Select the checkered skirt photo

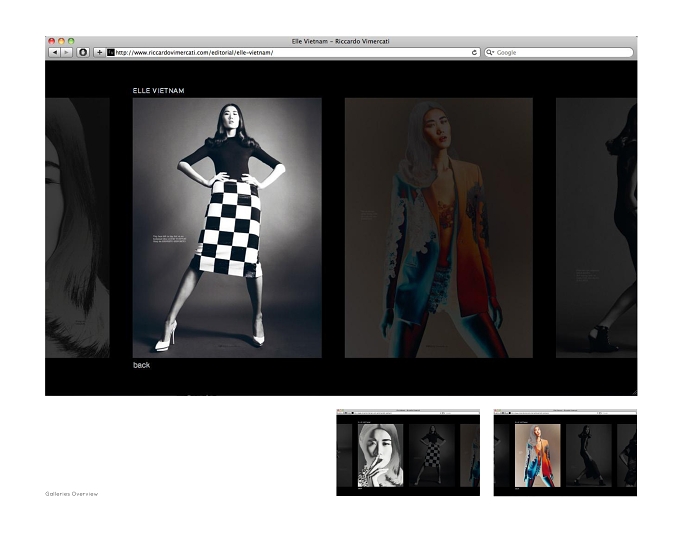(x=227, y=228)
